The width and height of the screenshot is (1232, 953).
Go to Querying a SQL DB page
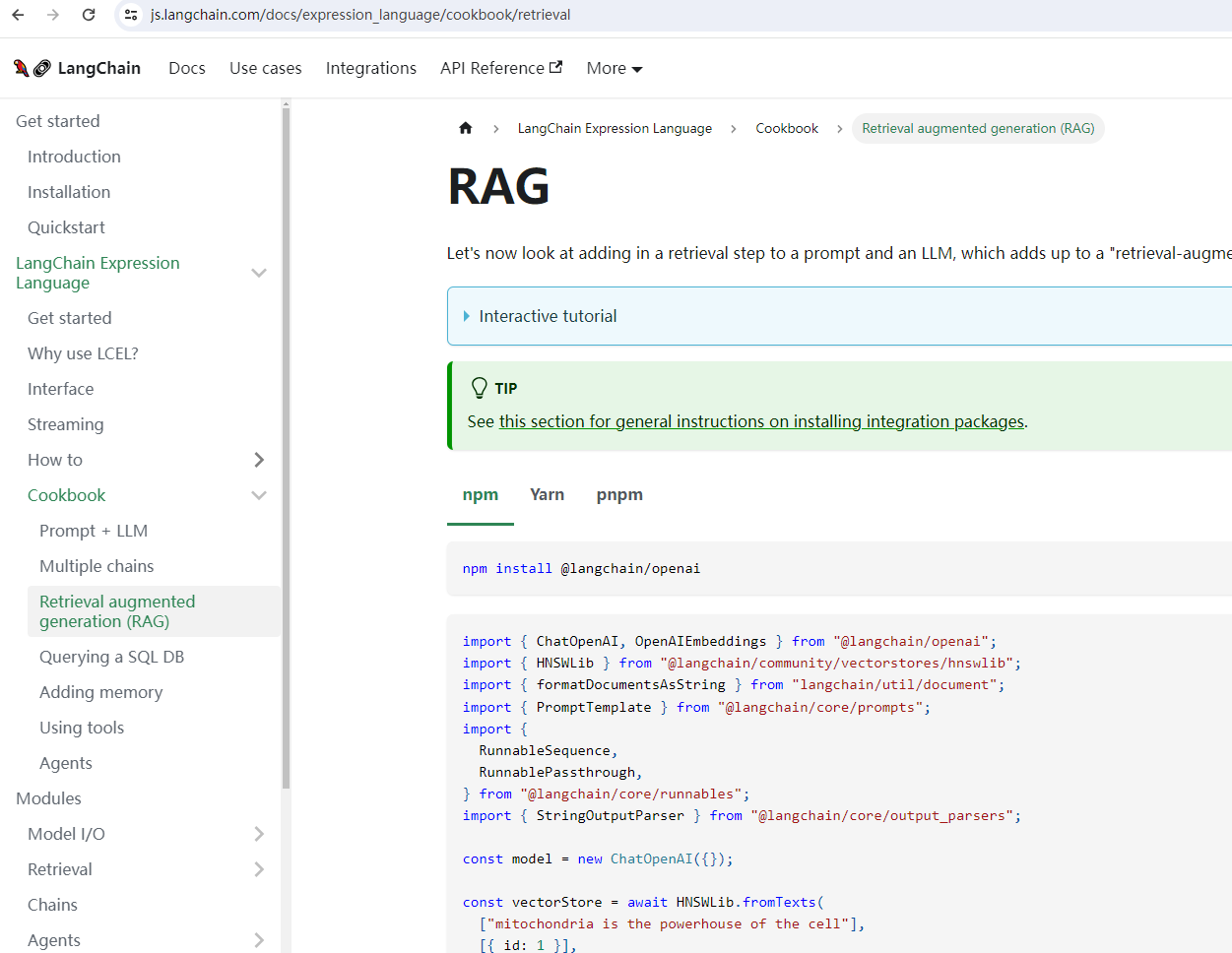click(111, 657)
